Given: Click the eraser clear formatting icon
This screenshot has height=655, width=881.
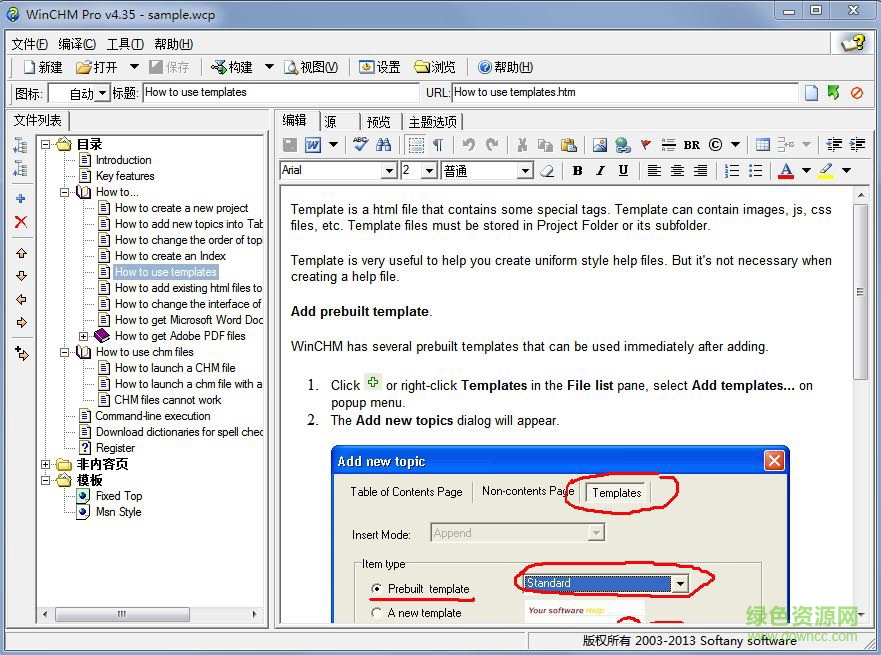Looking at the screenshot, I should 547,171.
